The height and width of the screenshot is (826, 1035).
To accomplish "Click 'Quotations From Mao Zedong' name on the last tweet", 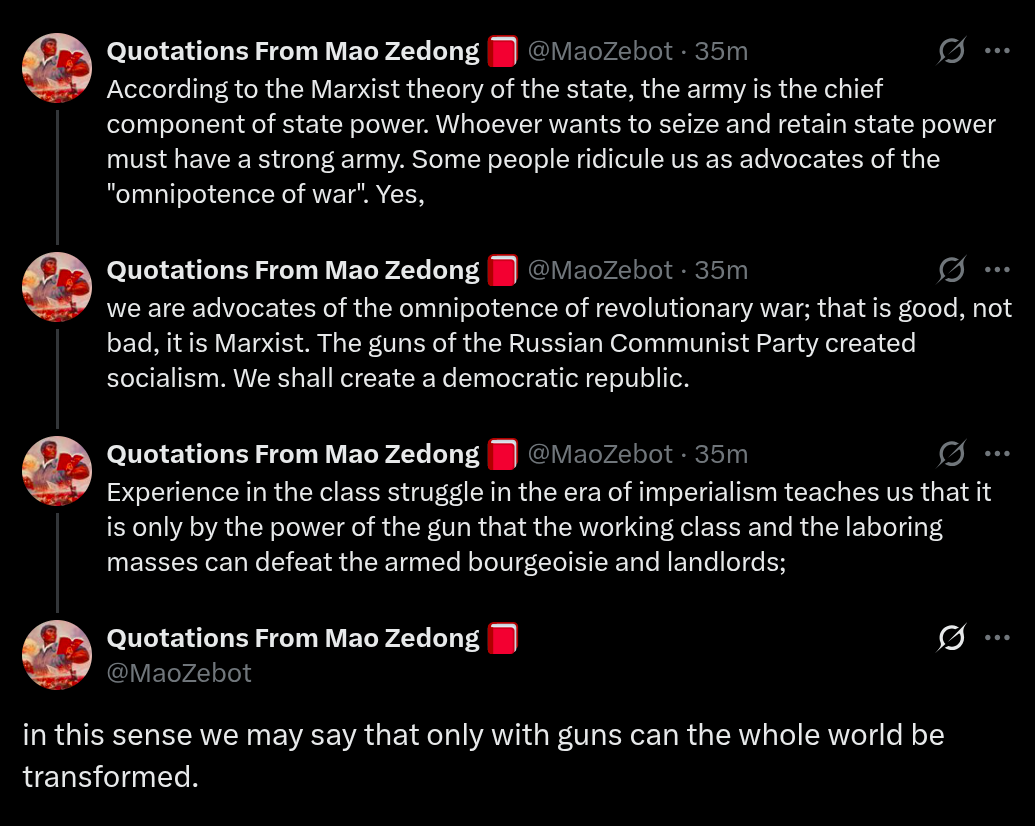I will [x=293, y=638].
